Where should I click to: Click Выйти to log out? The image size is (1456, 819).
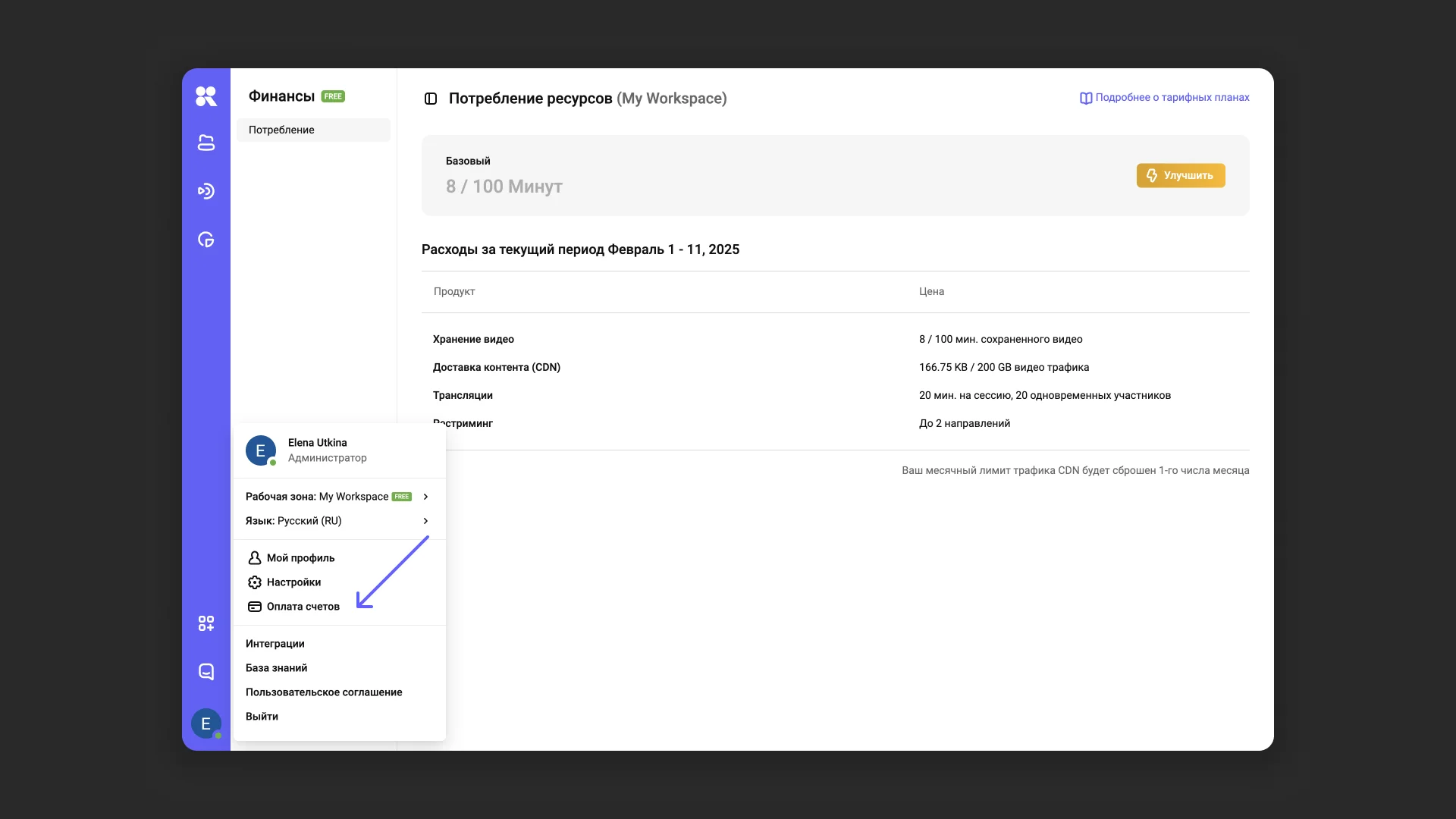pos(262,717)
